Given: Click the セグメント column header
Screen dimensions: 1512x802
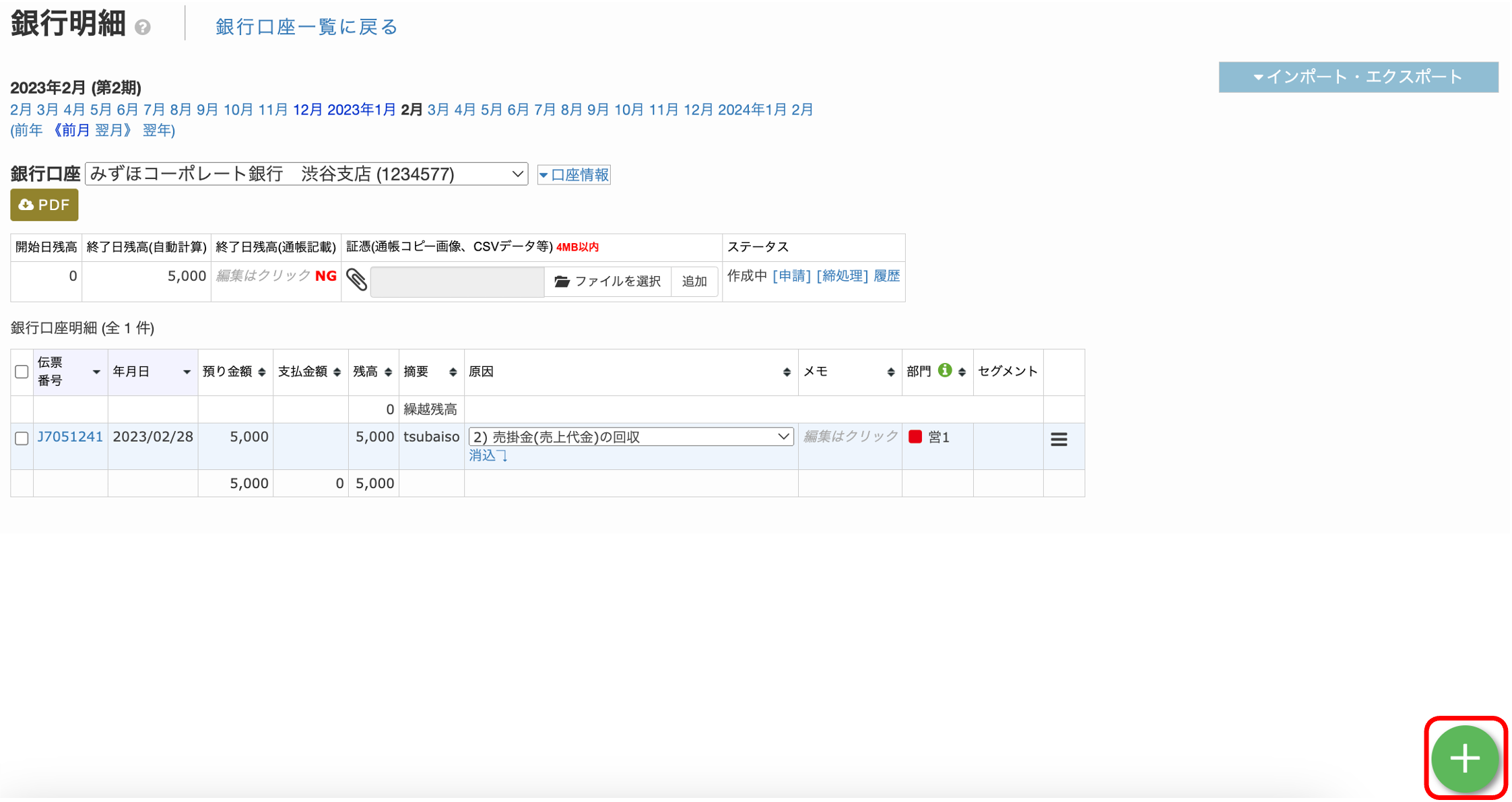Looking at the screenshot, I should point(1008,371).
